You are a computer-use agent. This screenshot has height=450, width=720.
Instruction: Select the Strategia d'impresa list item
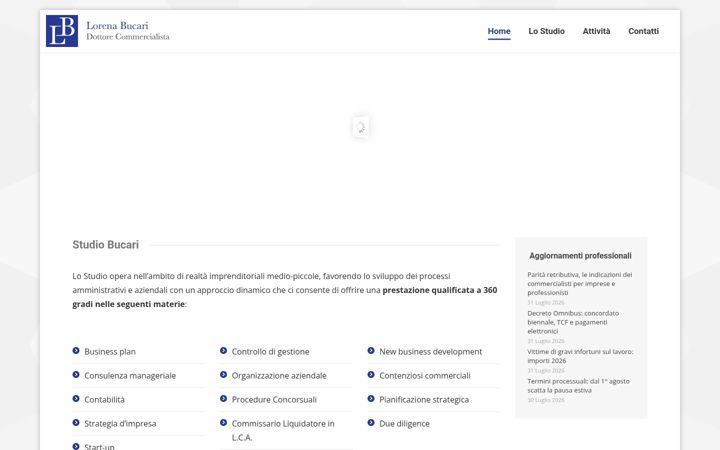tap(120, 423)
